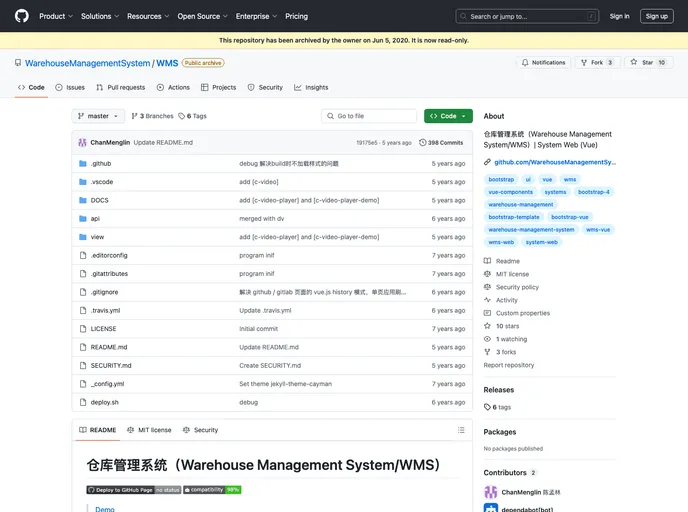Viewport: 688px width, 512px height.
Task: Click the GitHub logo icon
Action: tap(22, 16)
